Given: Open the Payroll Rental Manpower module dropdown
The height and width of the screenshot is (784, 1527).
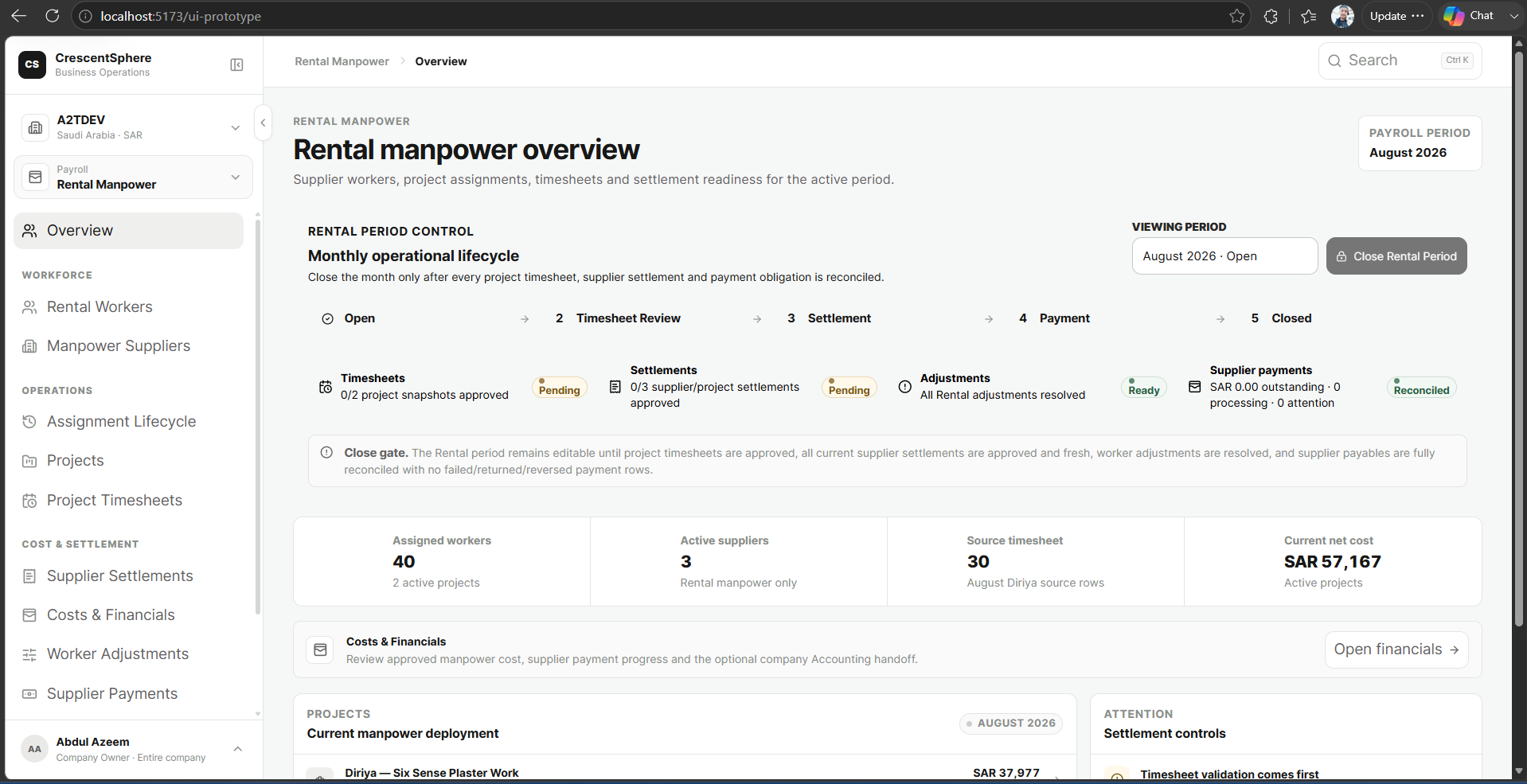Looking at the screenshot, I should pos(133,177).
